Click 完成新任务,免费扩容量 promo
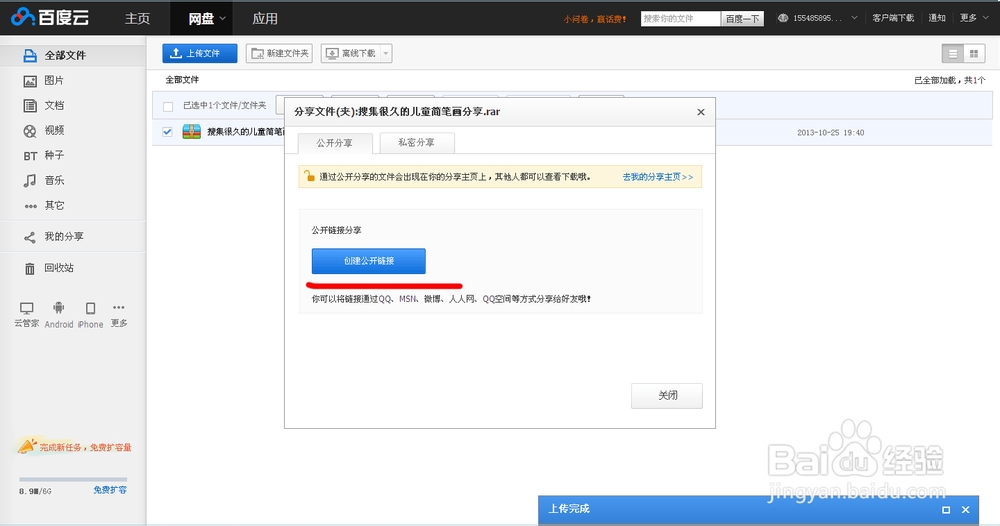The height and width of the screenshot is (526, 1000). [75, 447]
